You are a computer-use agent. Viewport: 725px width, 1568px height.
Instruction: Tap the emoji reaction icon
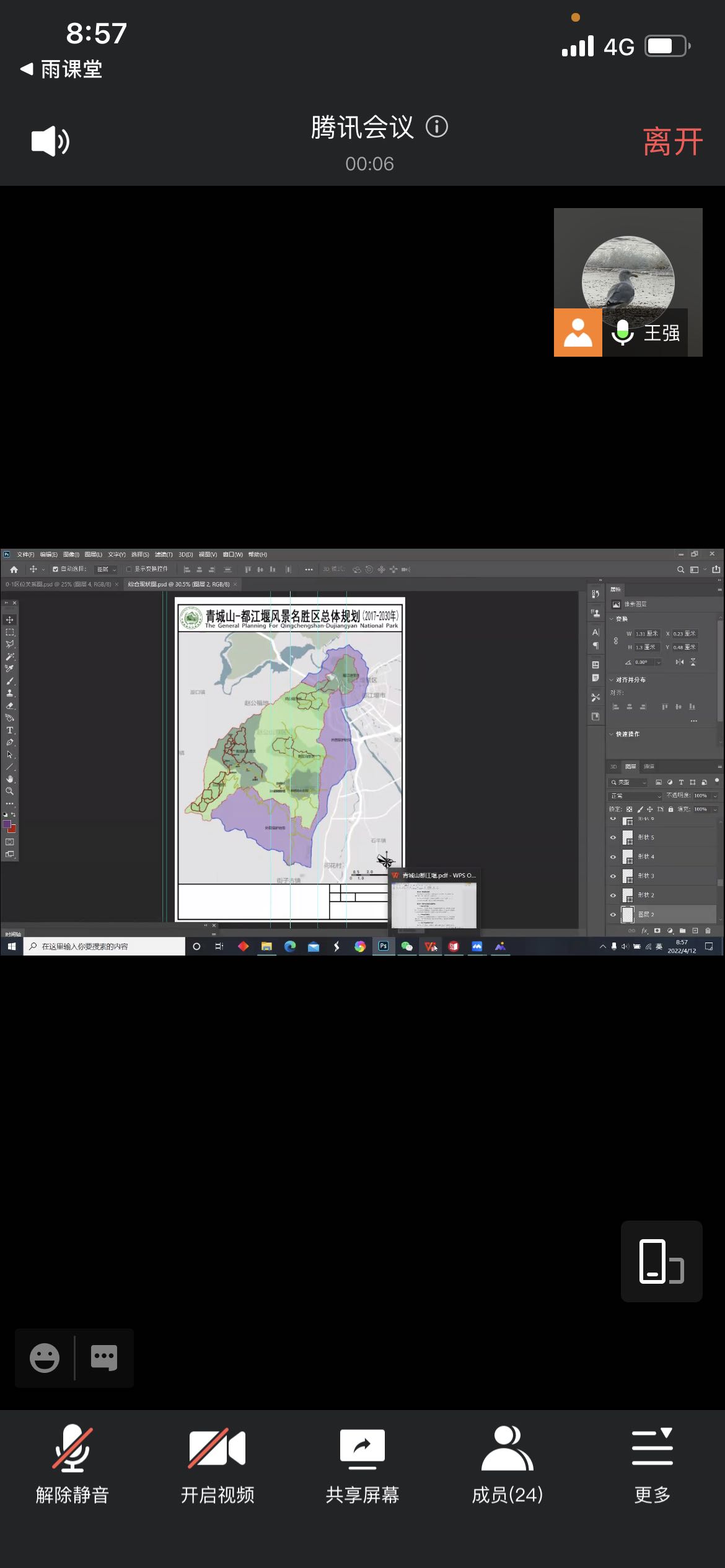(x=45, y=1358)
